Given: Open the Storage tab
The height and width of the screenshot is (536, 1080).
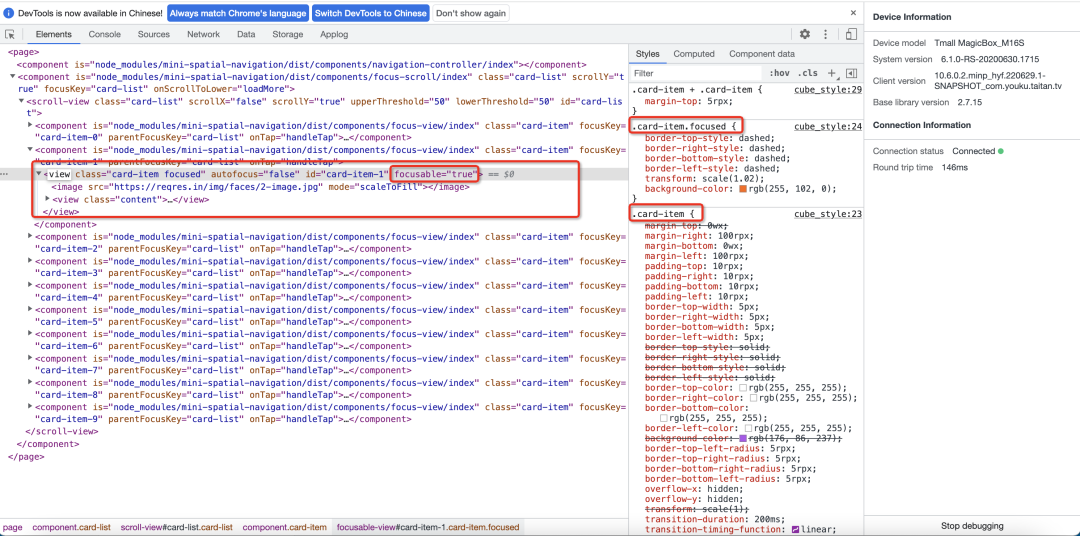Looking at the screenshot, I should pyautogui.click(x=287, y=34).
